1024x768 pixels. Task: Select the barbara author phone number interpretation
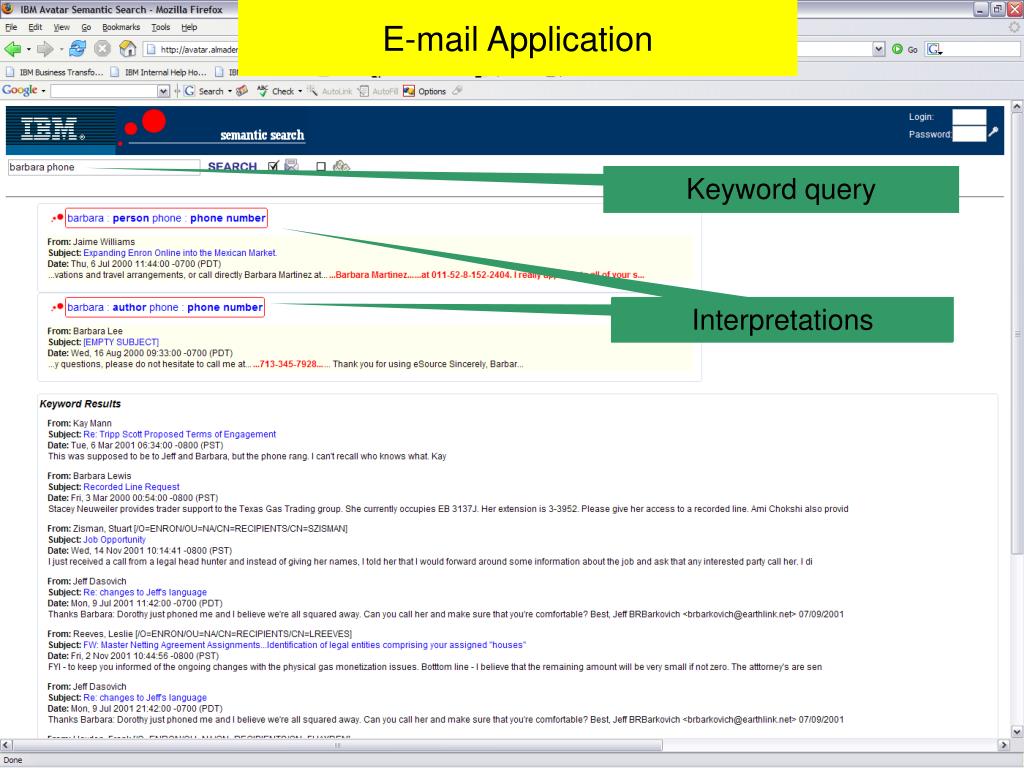click(x=165, y=308)
